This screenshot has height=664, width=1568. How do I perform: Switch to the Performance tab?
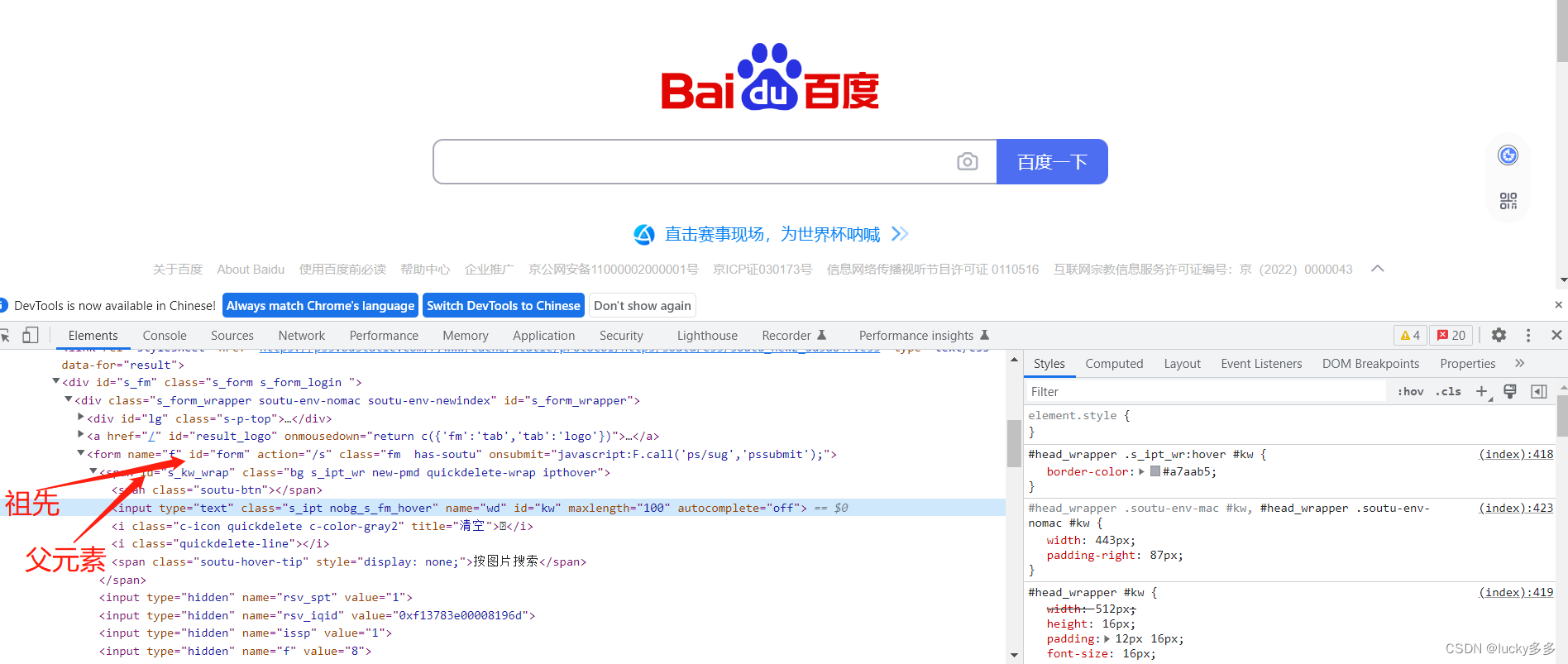pyautogui.click(x=384, y=335)
